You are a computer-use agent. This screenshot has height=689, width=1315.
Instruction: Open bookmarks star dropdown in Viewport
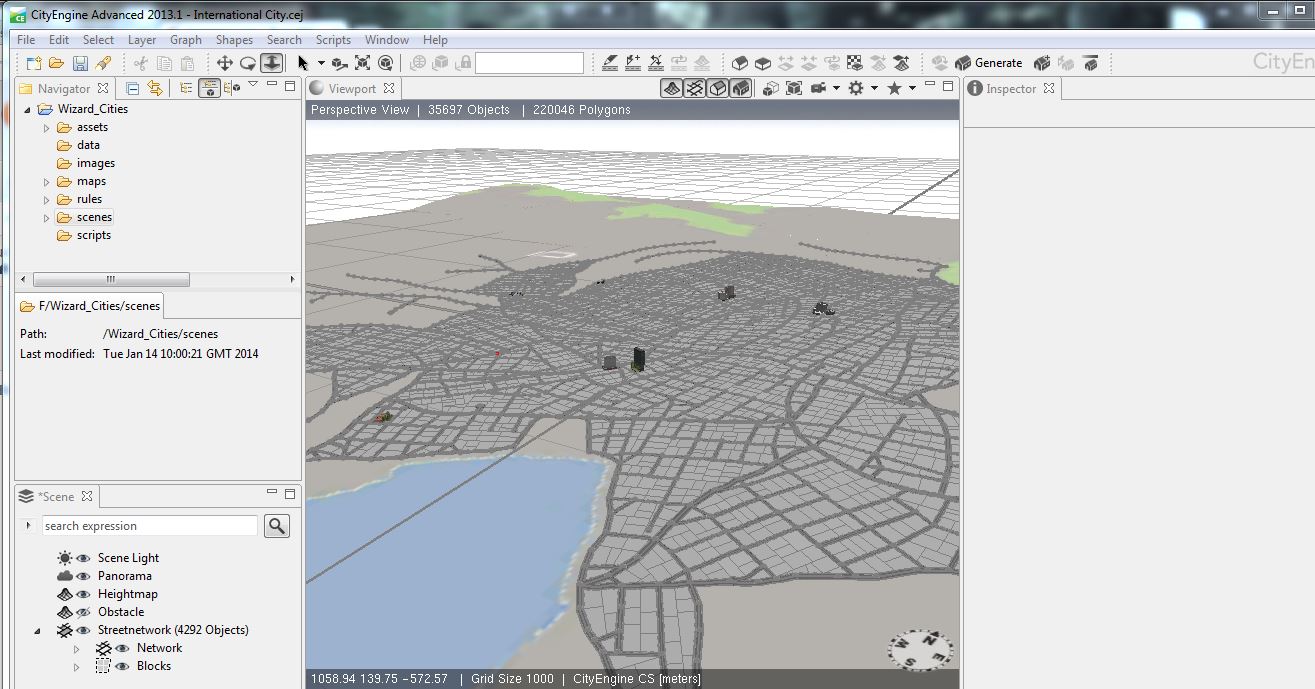(x=912, y=88)
